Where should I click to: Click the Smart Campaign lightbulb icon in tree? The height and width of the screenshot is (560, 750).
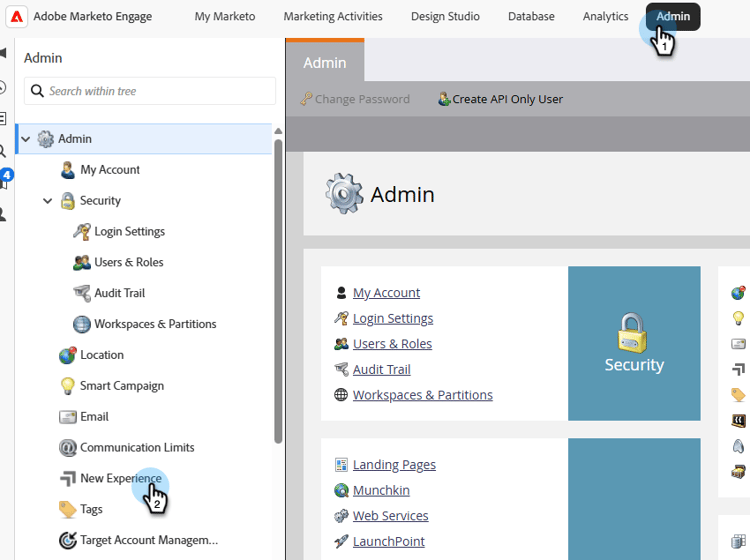pos(67,386)
